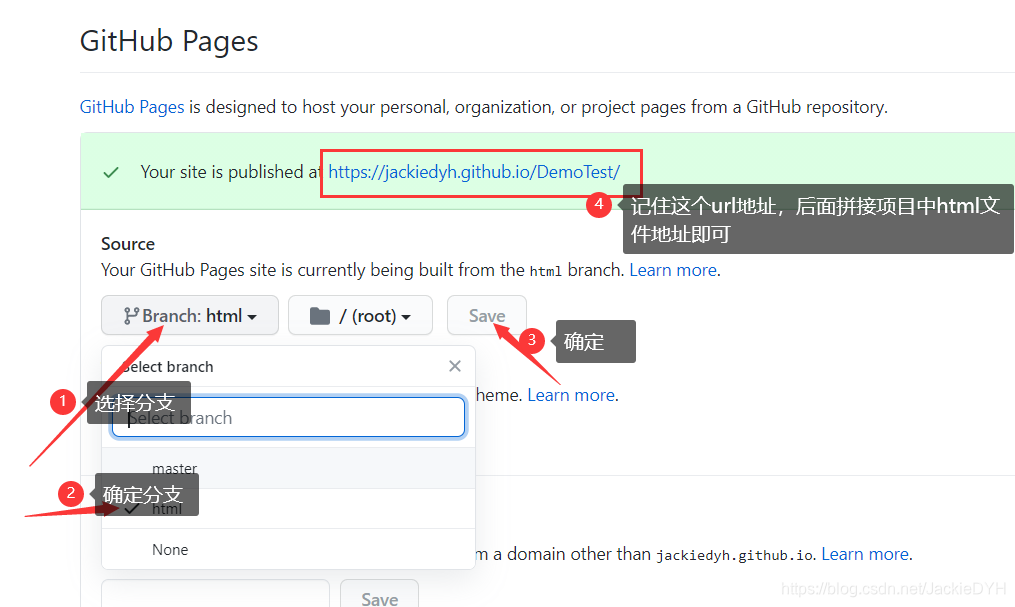The image size is (1015, 607).
Task: Expand the / (root) folder dropdown
Action: (360, 315)
